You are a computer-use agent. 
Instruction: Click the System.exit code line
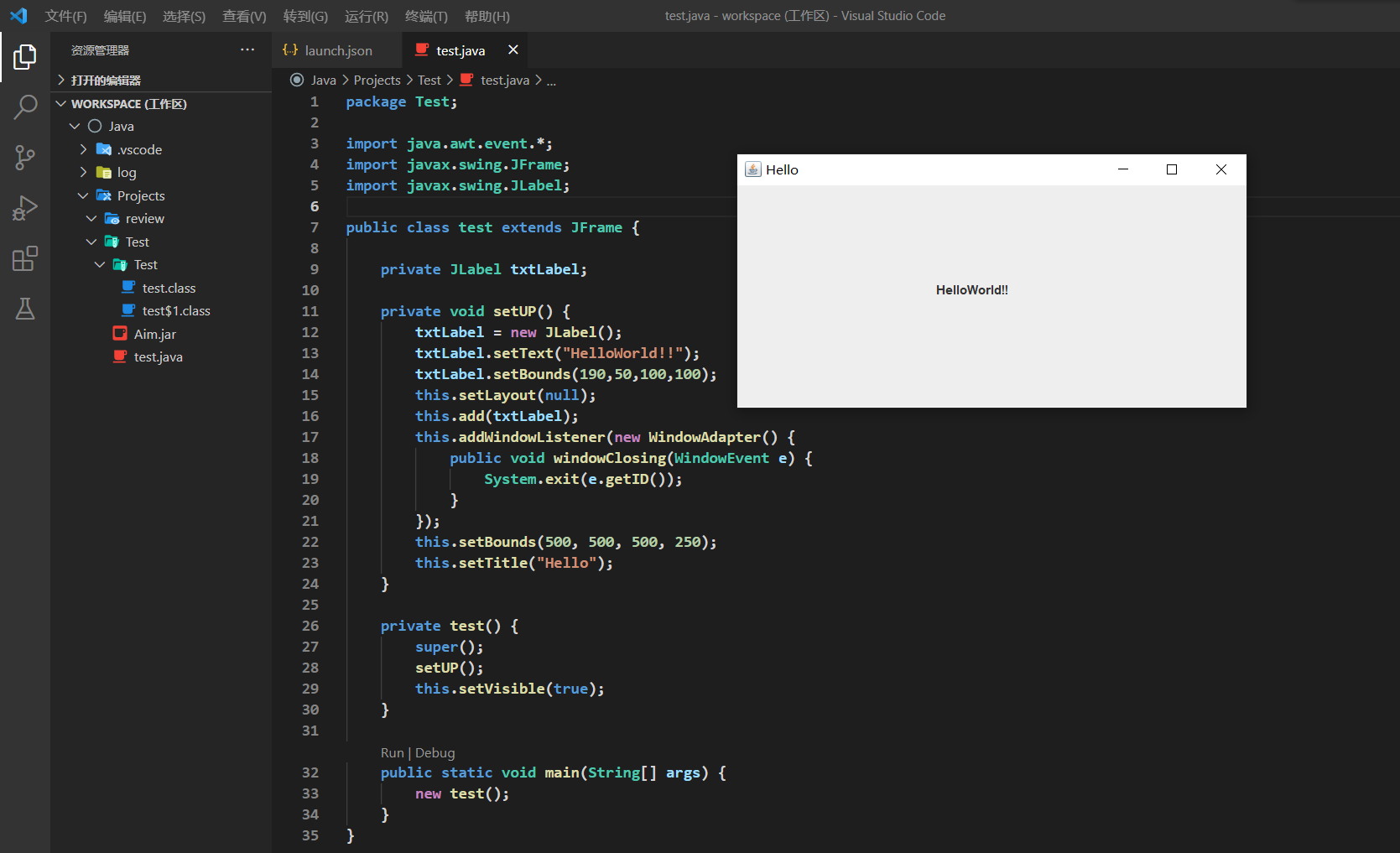[x=583, y=479]
